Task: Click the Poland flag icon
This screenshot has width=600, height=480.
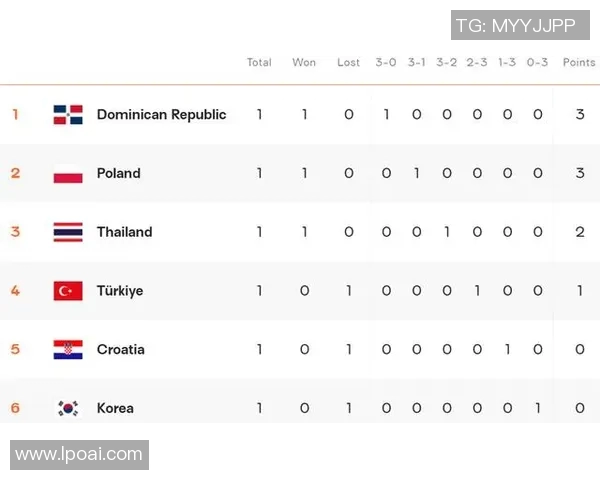Action: pyautogui.click(x=68, y=173)
